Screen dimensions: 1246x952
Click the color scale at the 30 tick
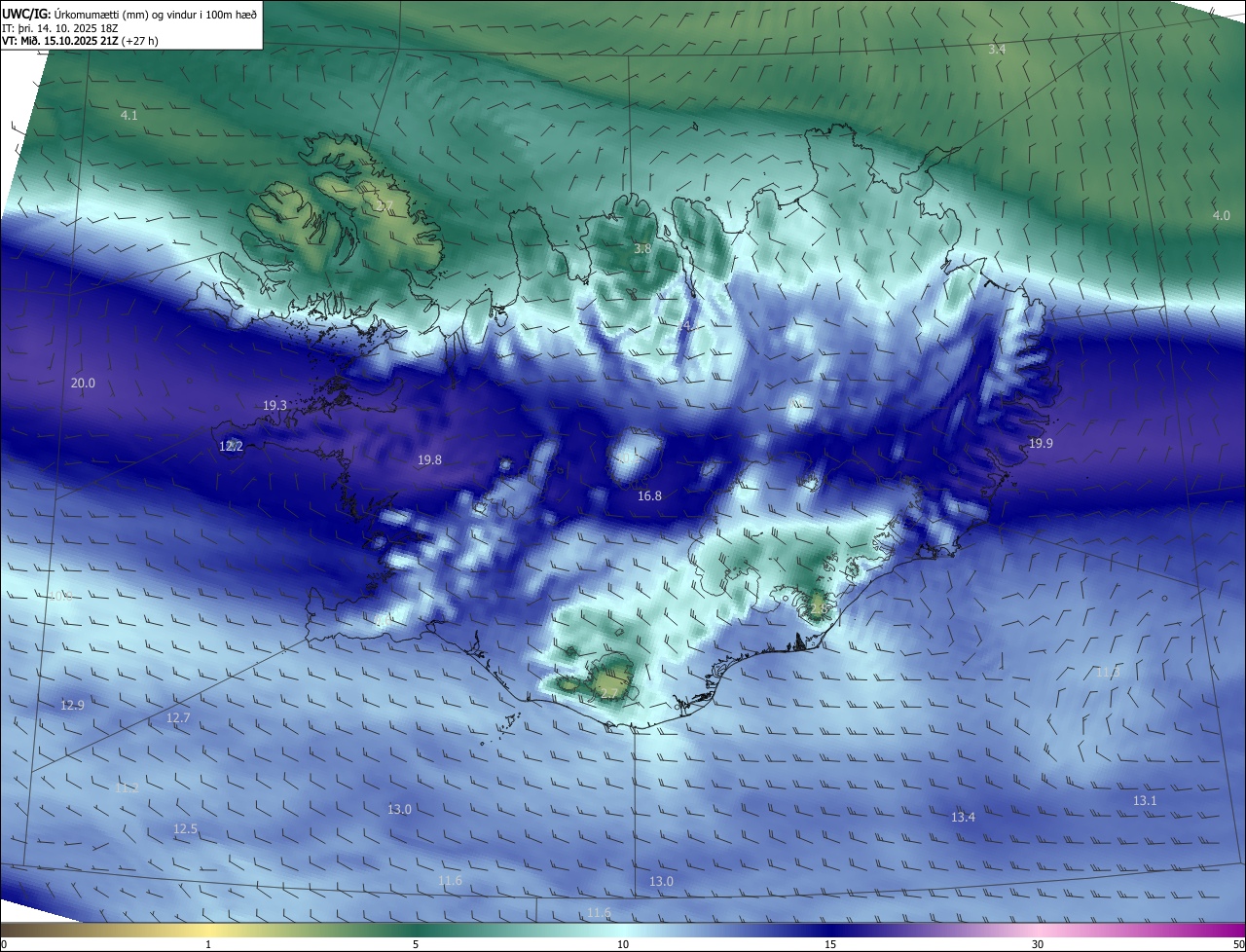point(1038,944)
